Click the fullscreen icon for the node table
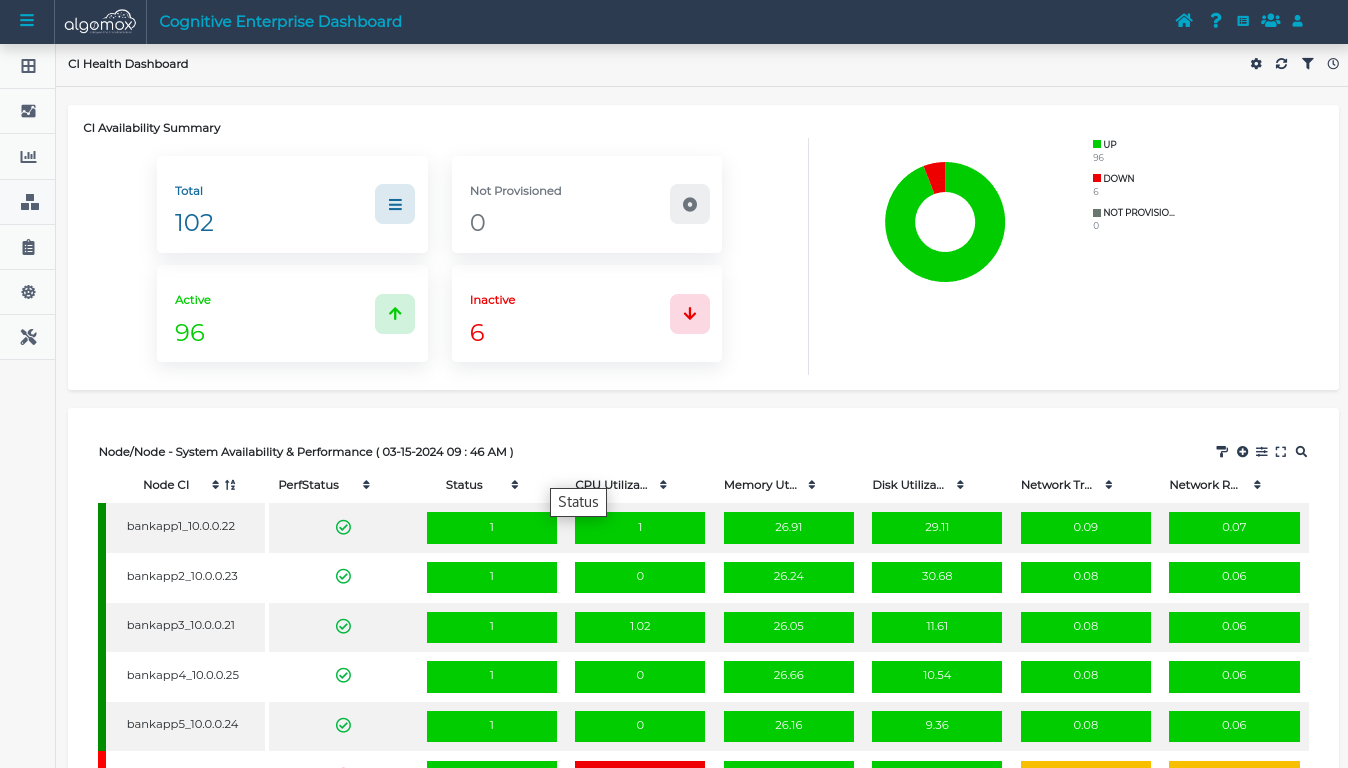The image size is (1348, 768). pos(1281,452)
